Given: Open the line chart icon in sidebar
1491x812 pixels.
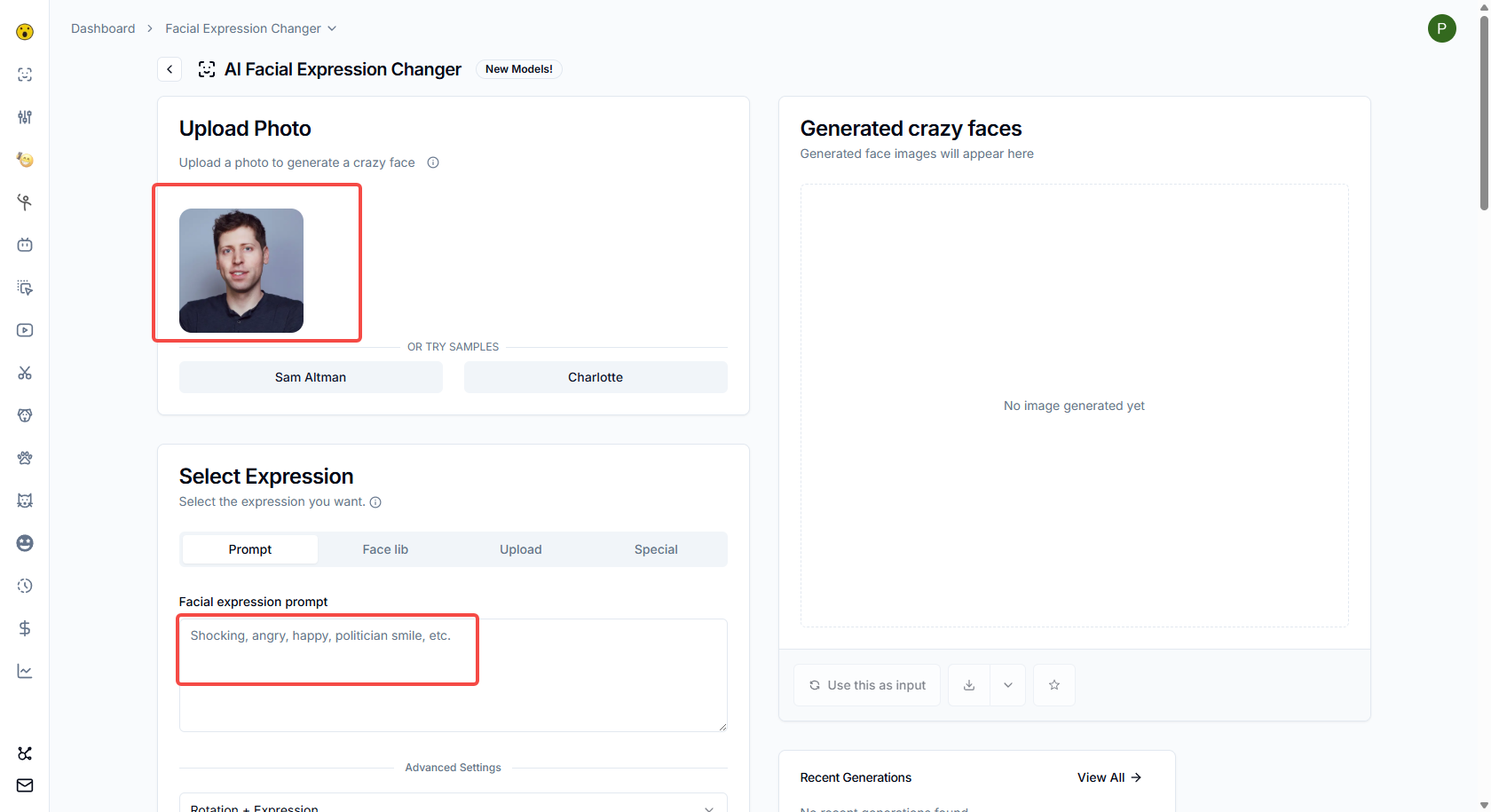Looking at the screenshot, I should click(25, 671).
